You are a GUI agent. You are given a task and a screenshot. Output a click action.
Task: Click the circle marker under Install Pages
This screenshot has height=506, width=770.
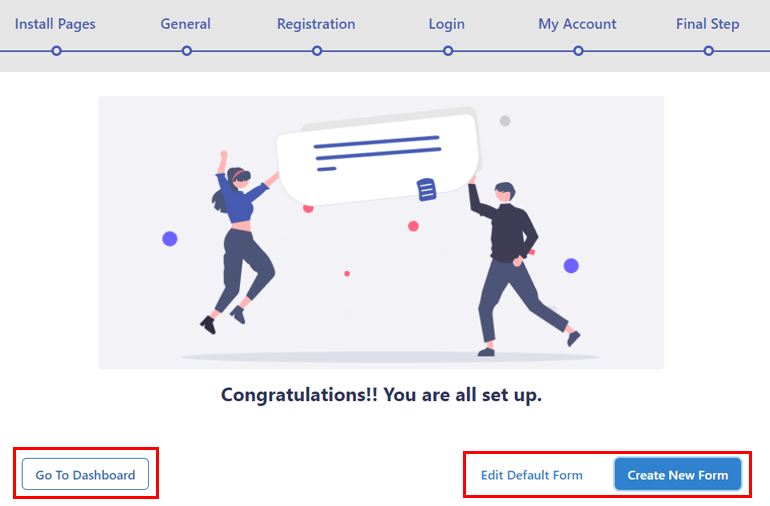click(56, 51)
